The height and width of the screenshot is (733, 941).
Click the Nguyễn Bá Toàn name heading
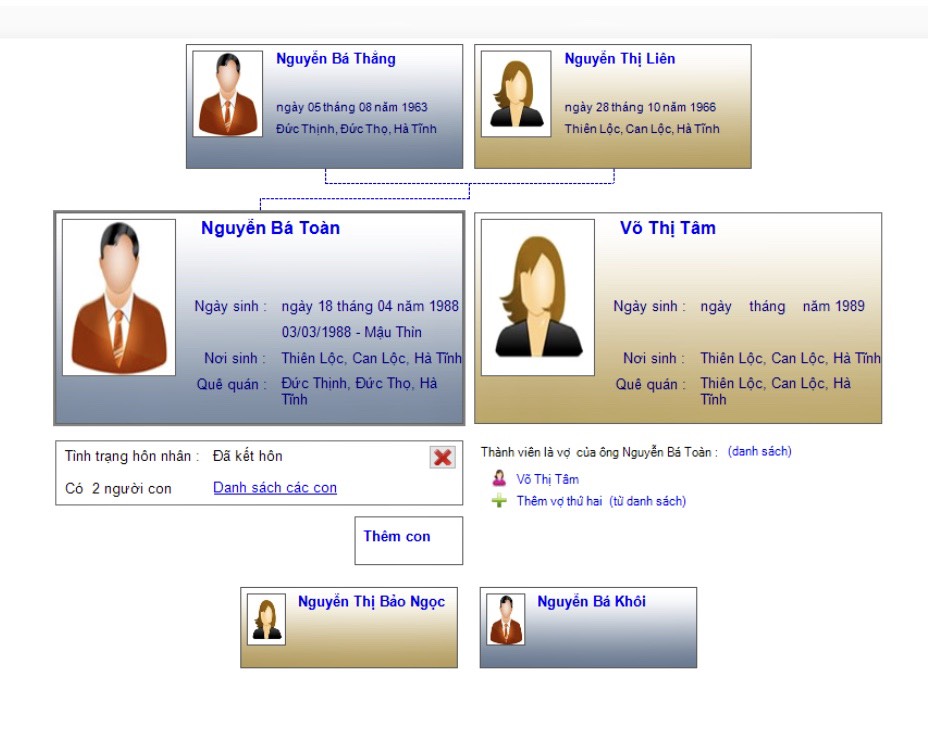[x=270, y=228]
